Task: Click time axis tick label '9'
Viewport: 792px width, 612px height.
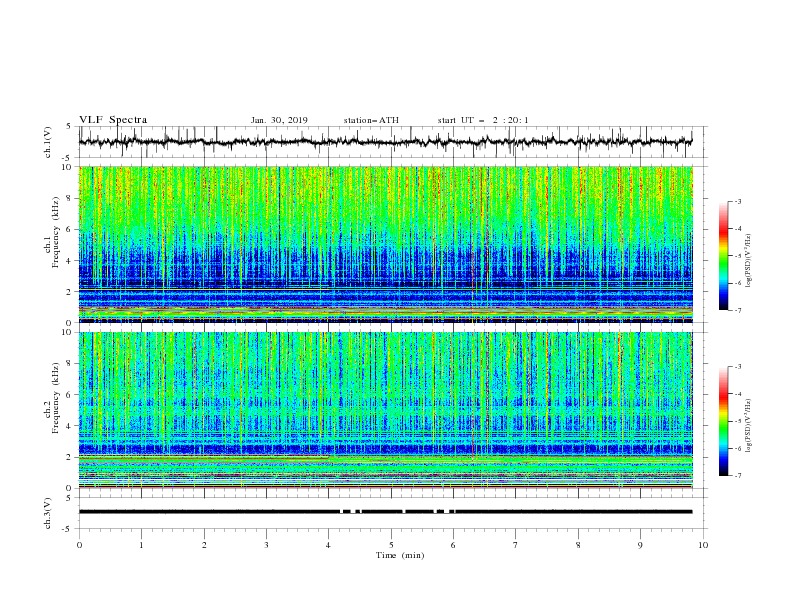Action: (x=640, y=545)
